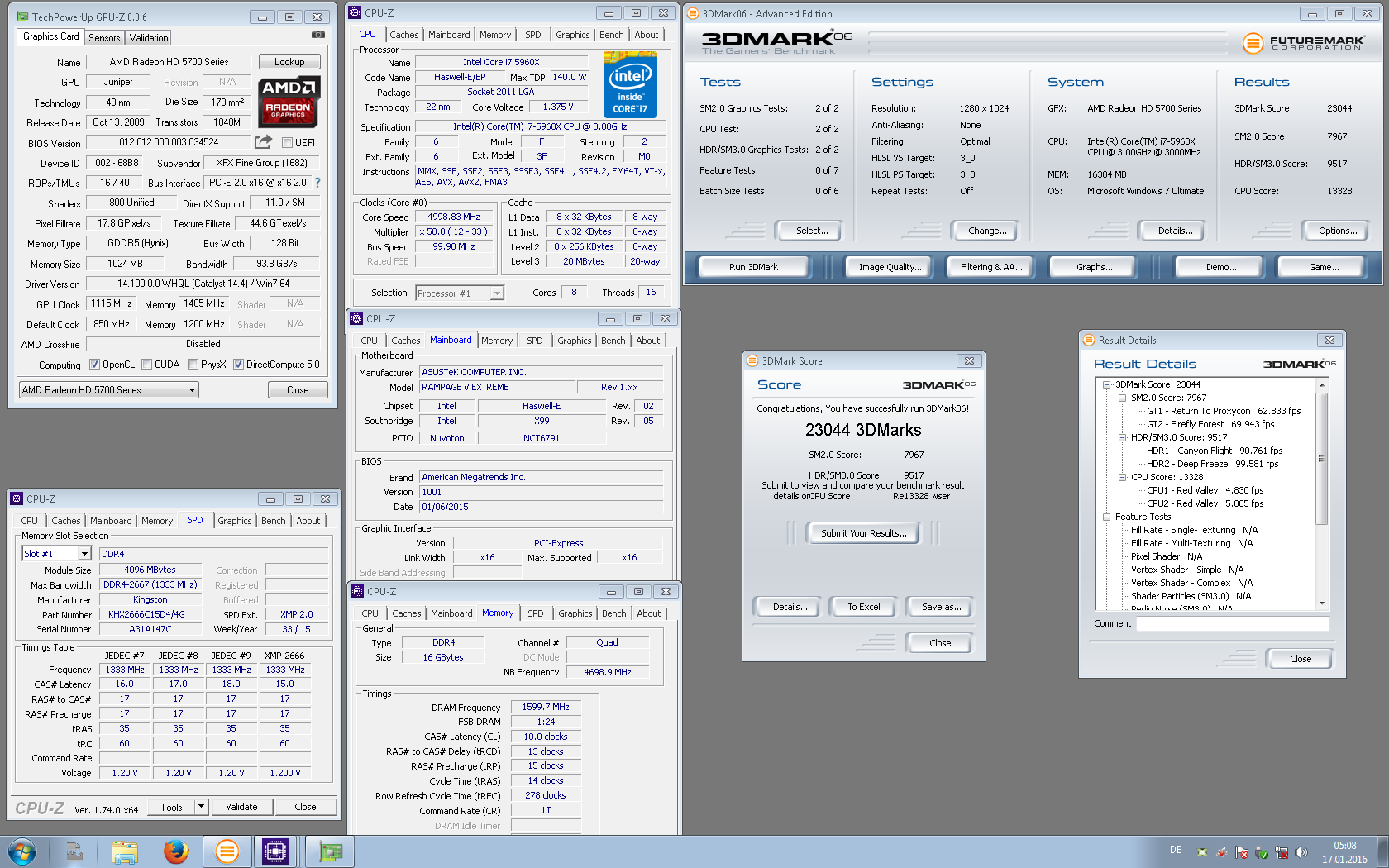Click the Filtering & AA... button
The width and height of the screenshot is (1389, 868).
(x=991, y=267)
